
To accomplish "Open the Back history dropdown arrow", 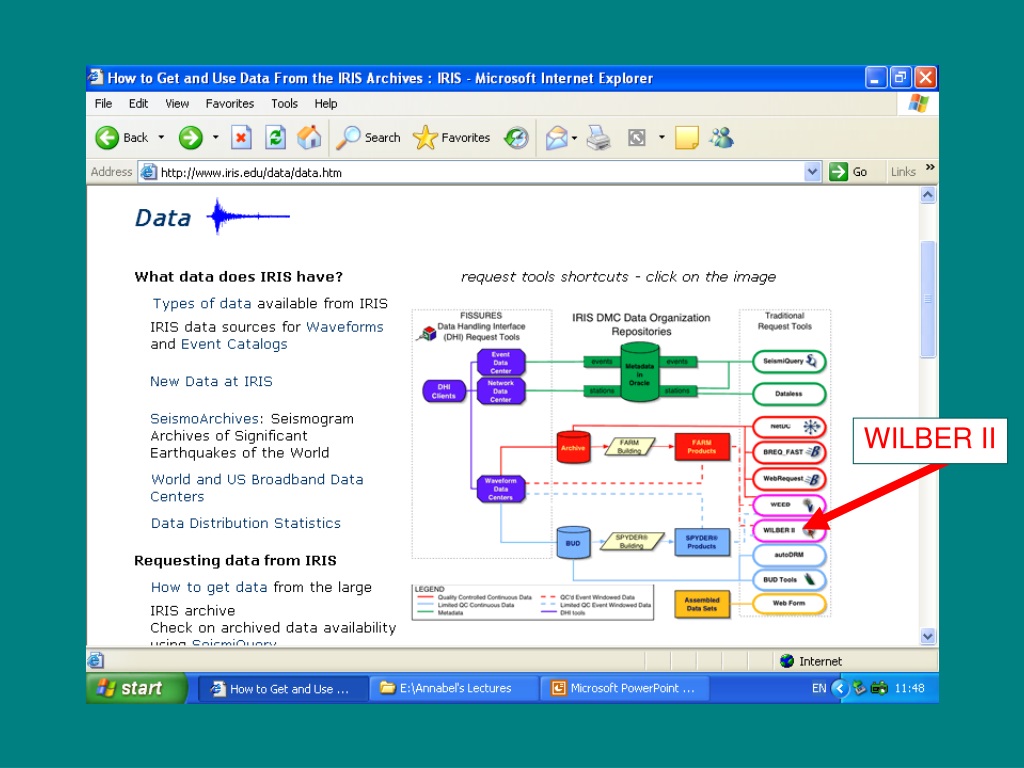I will click(161, 138).
